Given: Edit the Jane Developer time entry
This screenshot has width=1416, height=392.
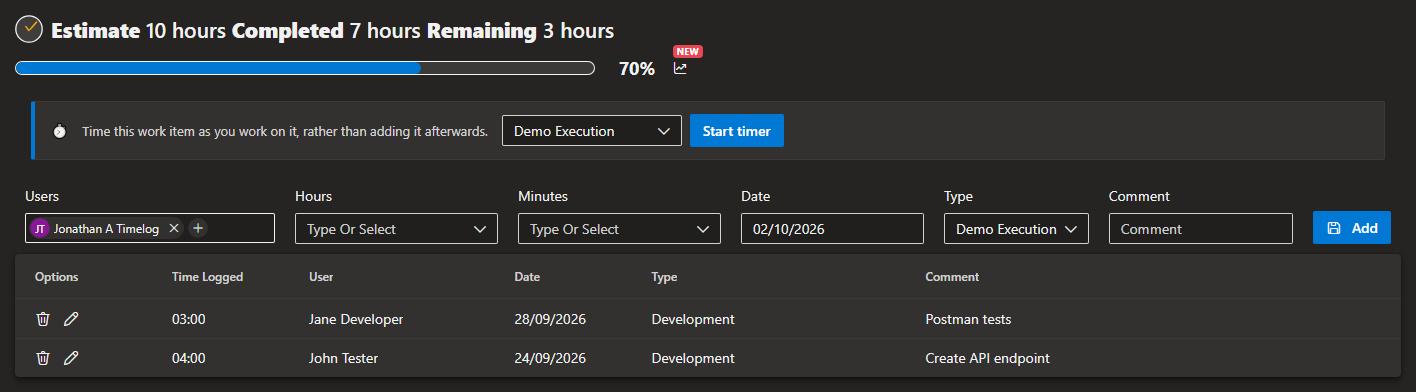Looking at the screenshot, I should pyautogui.click(x=71, y=319).
